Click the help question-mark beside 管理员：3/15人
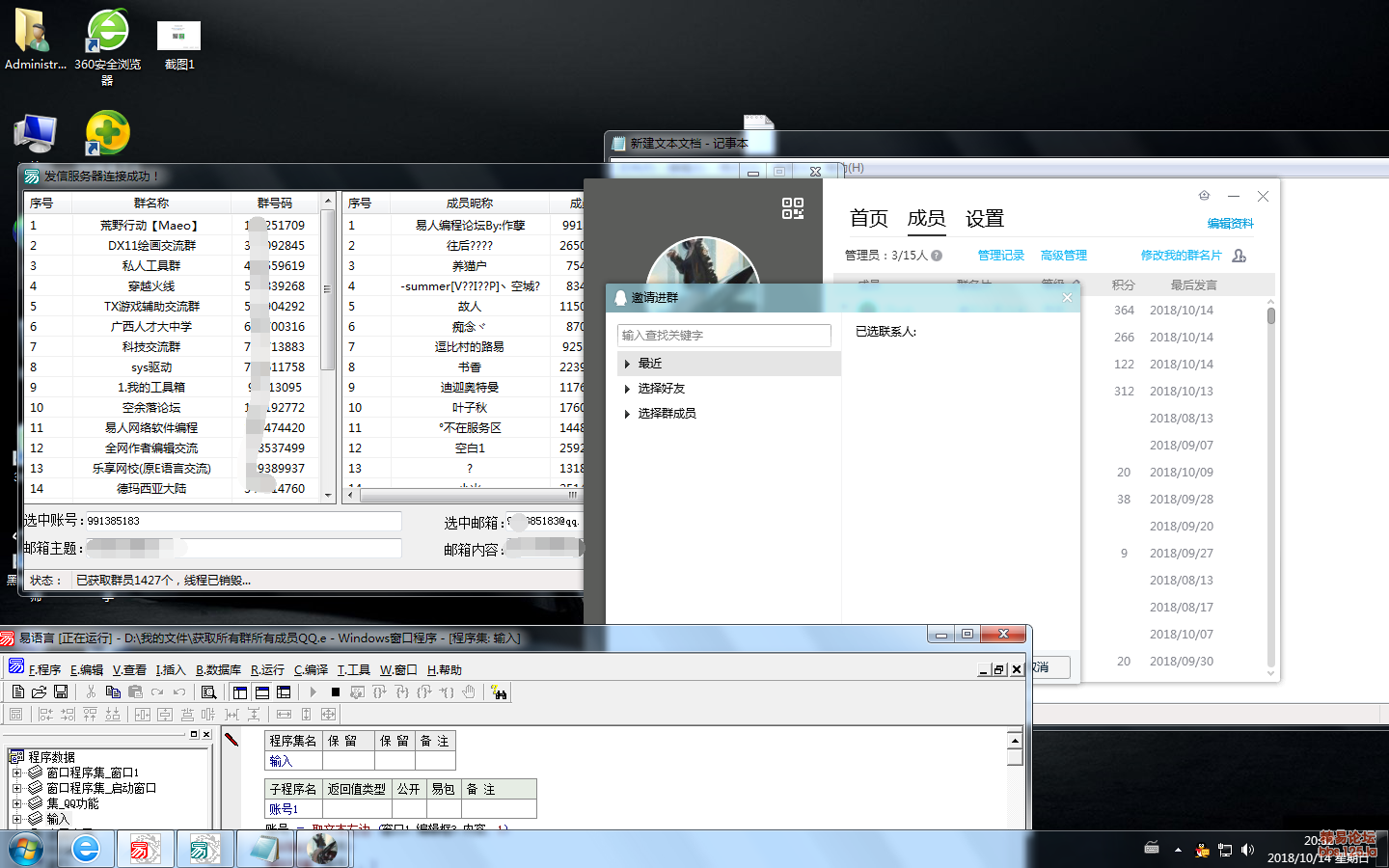1389x868 pixels. pos(935,256)
